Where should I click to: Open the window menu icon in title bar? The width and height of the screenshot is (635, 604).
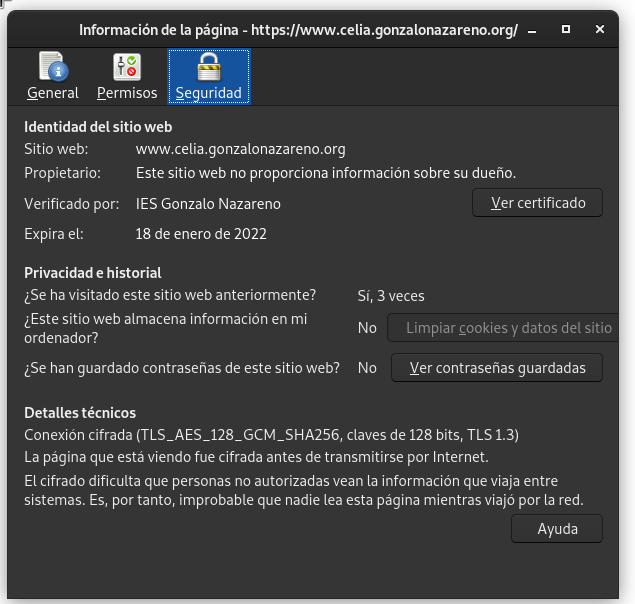click(x=26, y=30)
